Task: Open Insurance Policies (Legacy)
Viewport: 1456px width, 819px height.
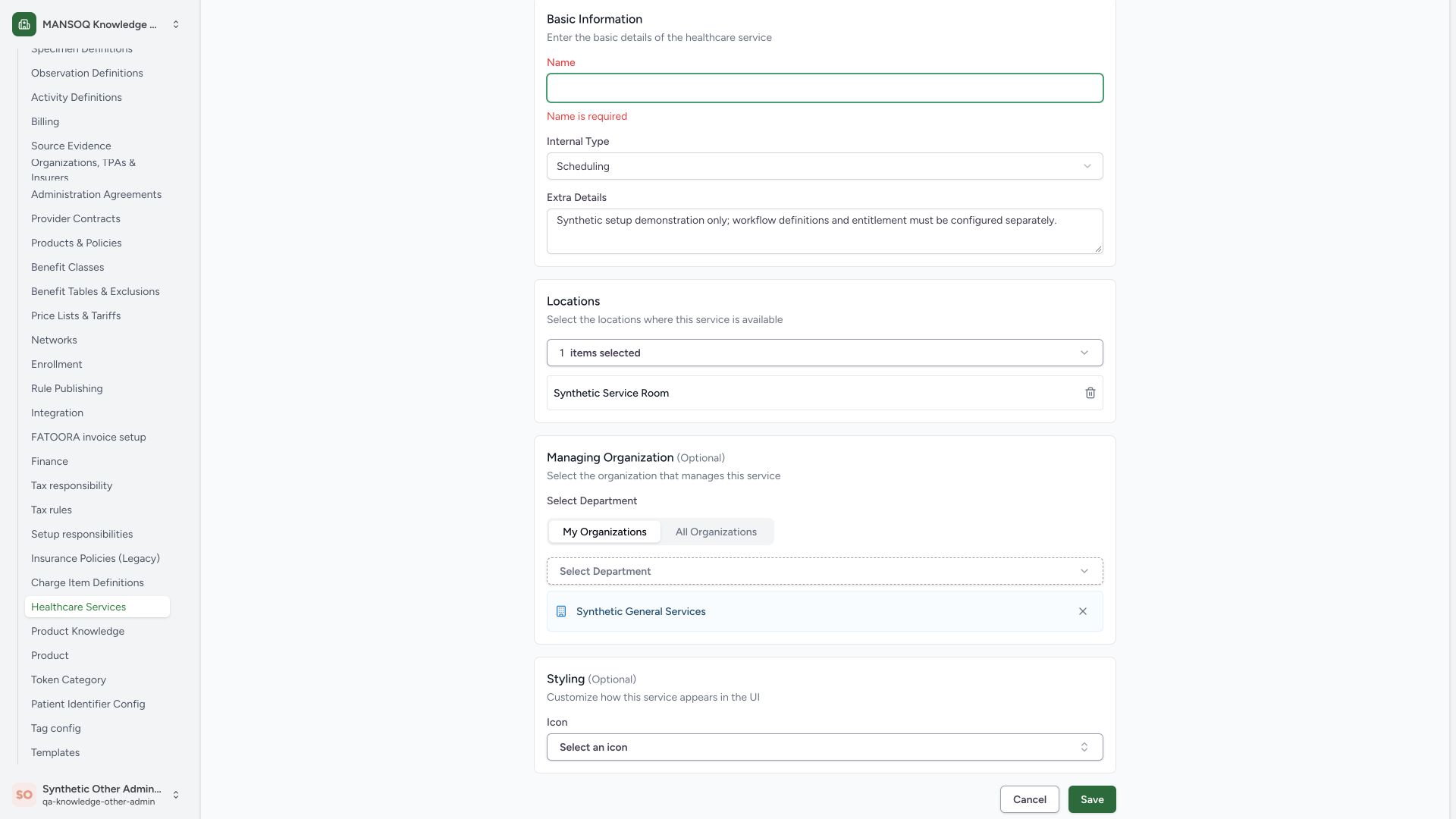Action: [97, 558]
